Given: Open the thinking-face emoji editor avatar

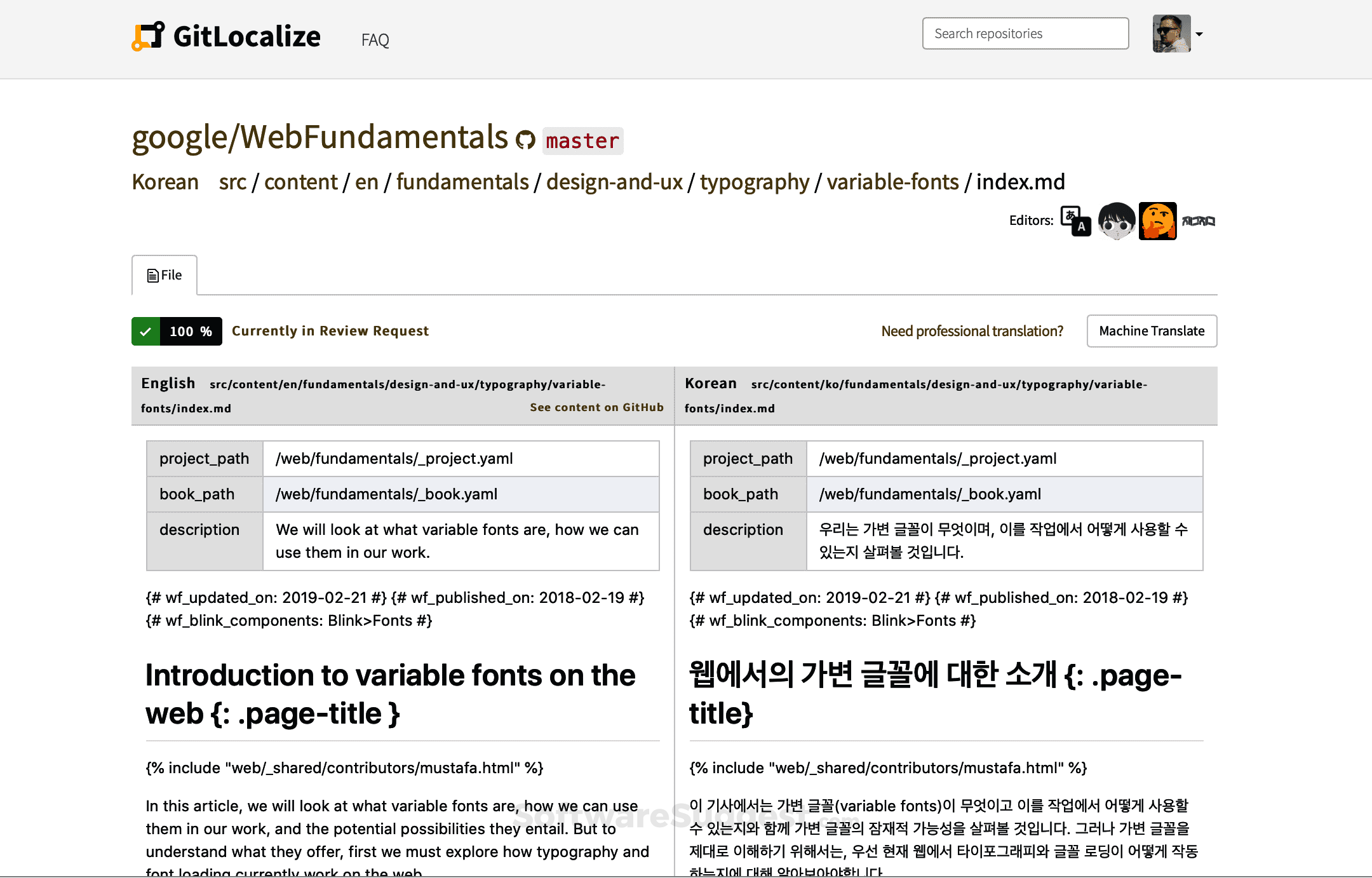Looking at the screenshot, I should pos(1157,220).
